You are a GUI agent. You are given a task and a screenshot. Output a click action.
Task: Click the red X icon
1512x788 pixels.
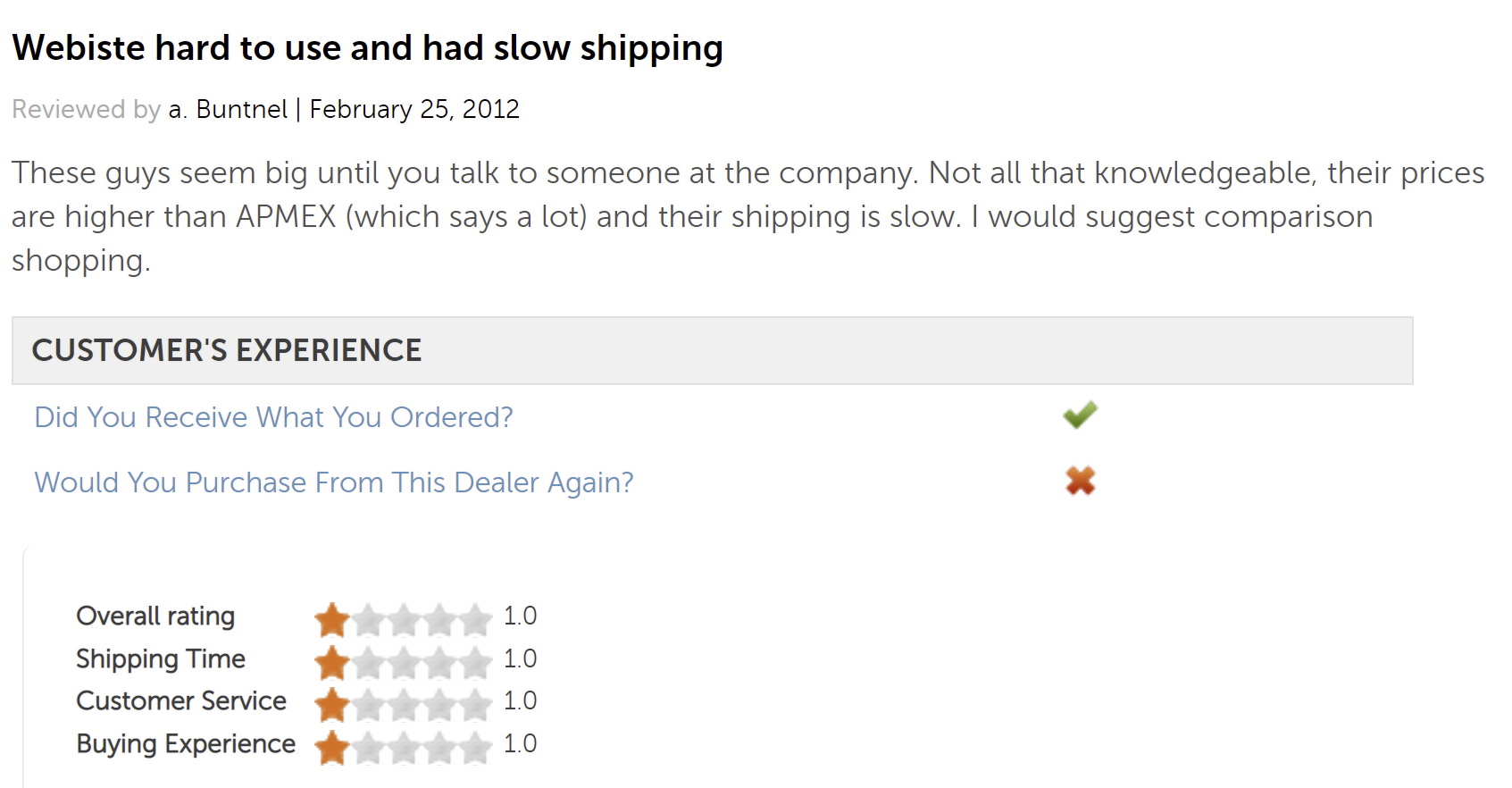[x=1080, y=481]
